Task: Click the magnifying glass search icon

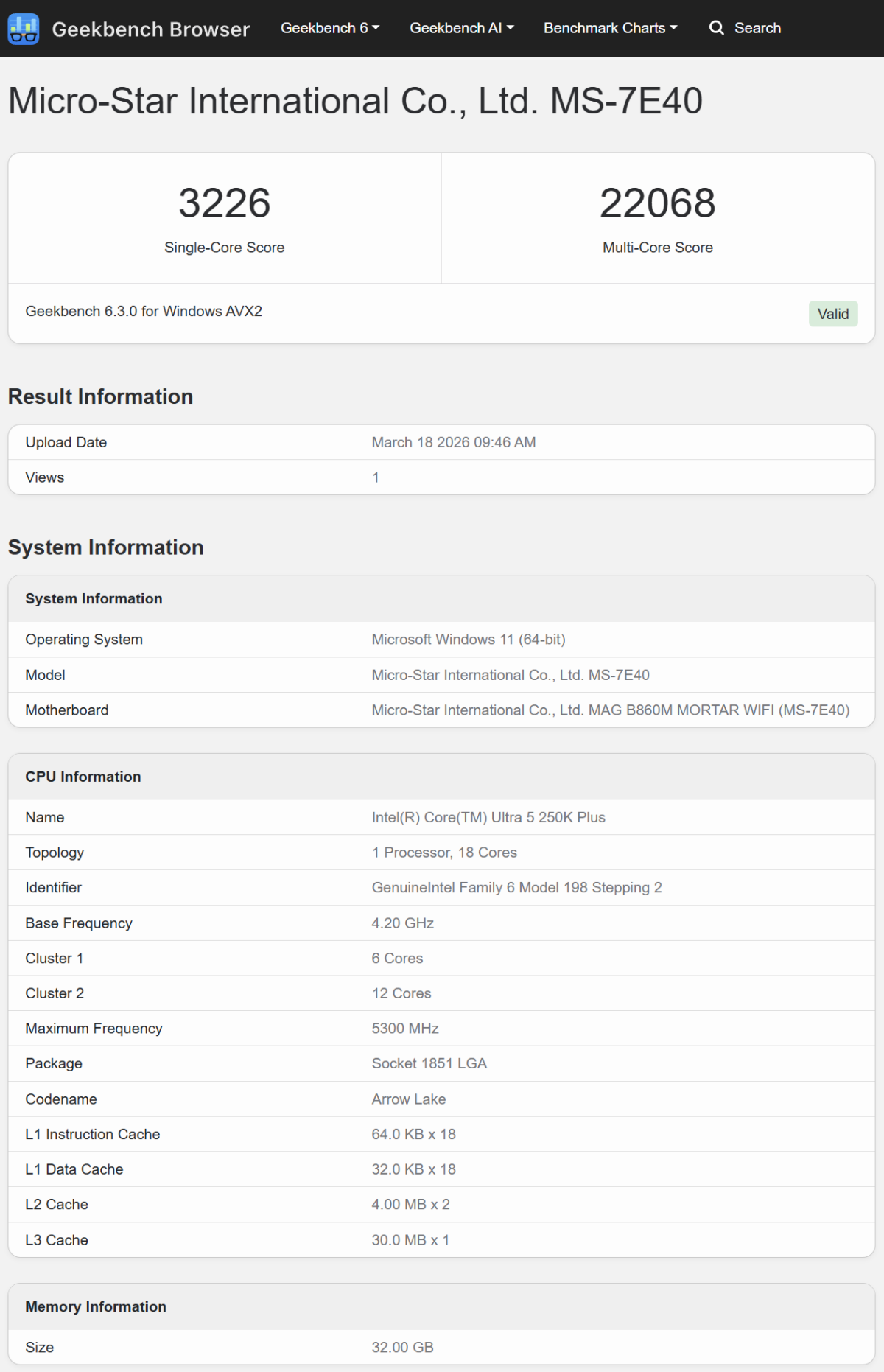Action: point(716,28)
